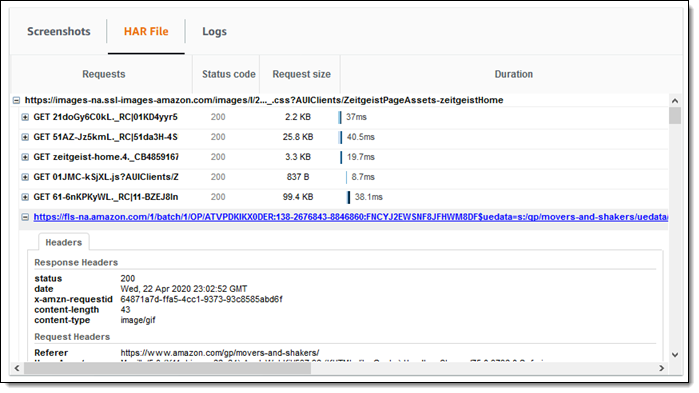Collapse the fls-na.amazon.com request details
This screenshot has height=393, width=699.
coord(25,217)
